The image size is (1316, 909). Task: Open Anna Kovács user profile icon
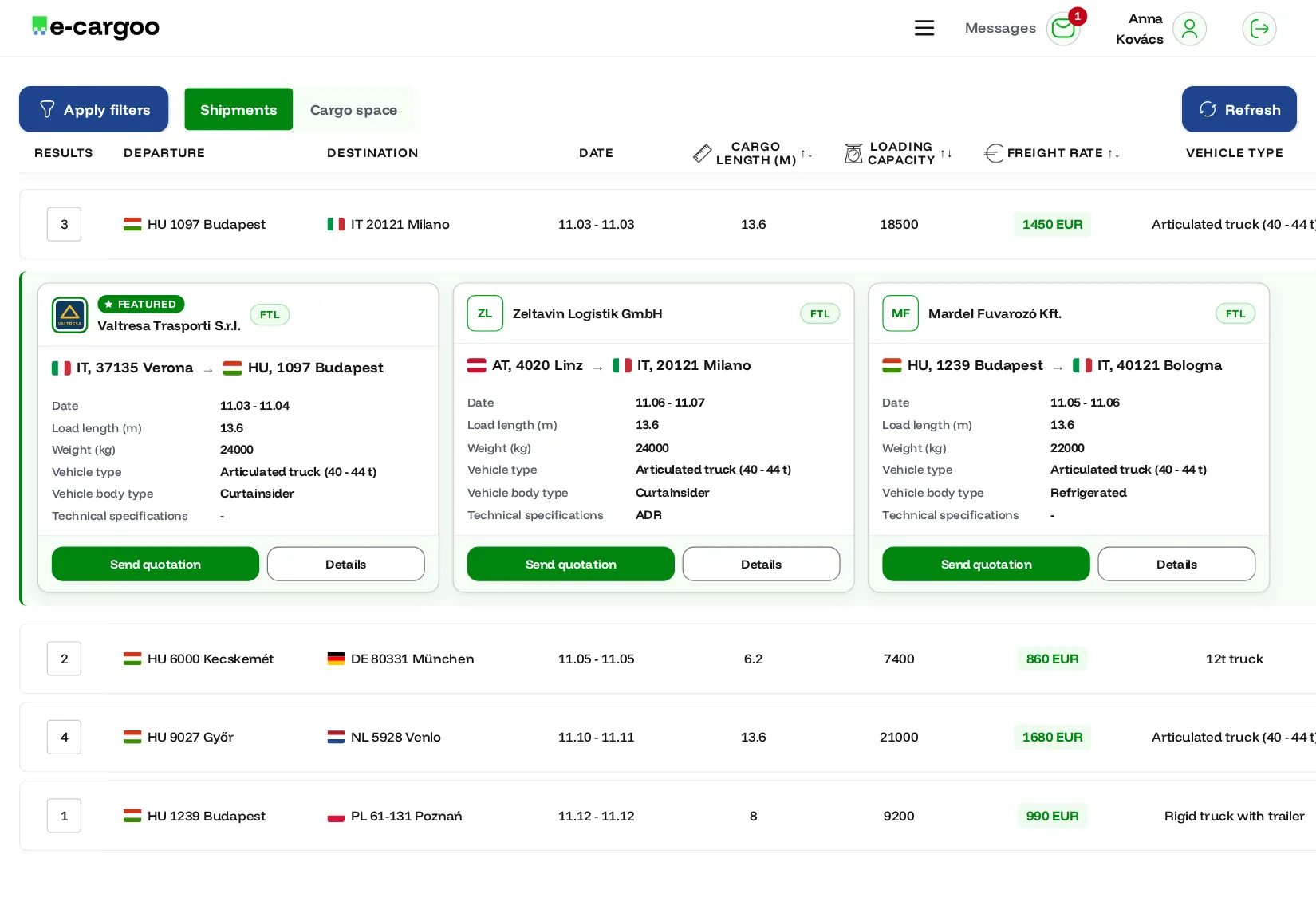1189,29
